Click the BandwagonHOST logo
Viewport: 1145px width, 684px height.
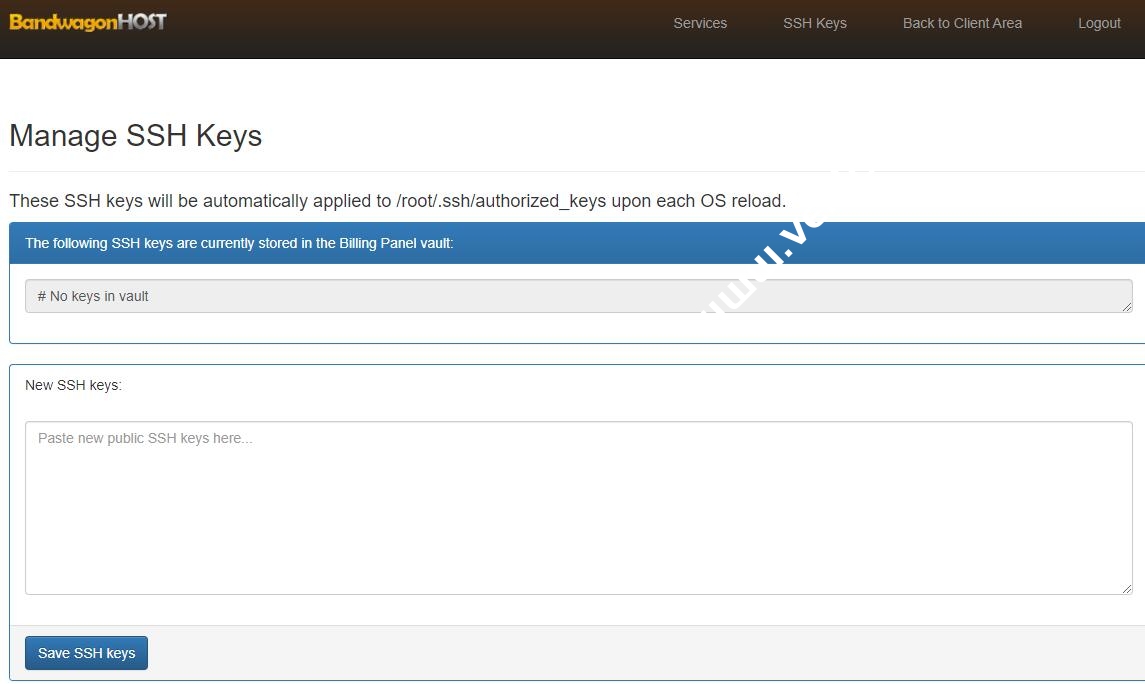pyautogui.click(x=87, y=21)
